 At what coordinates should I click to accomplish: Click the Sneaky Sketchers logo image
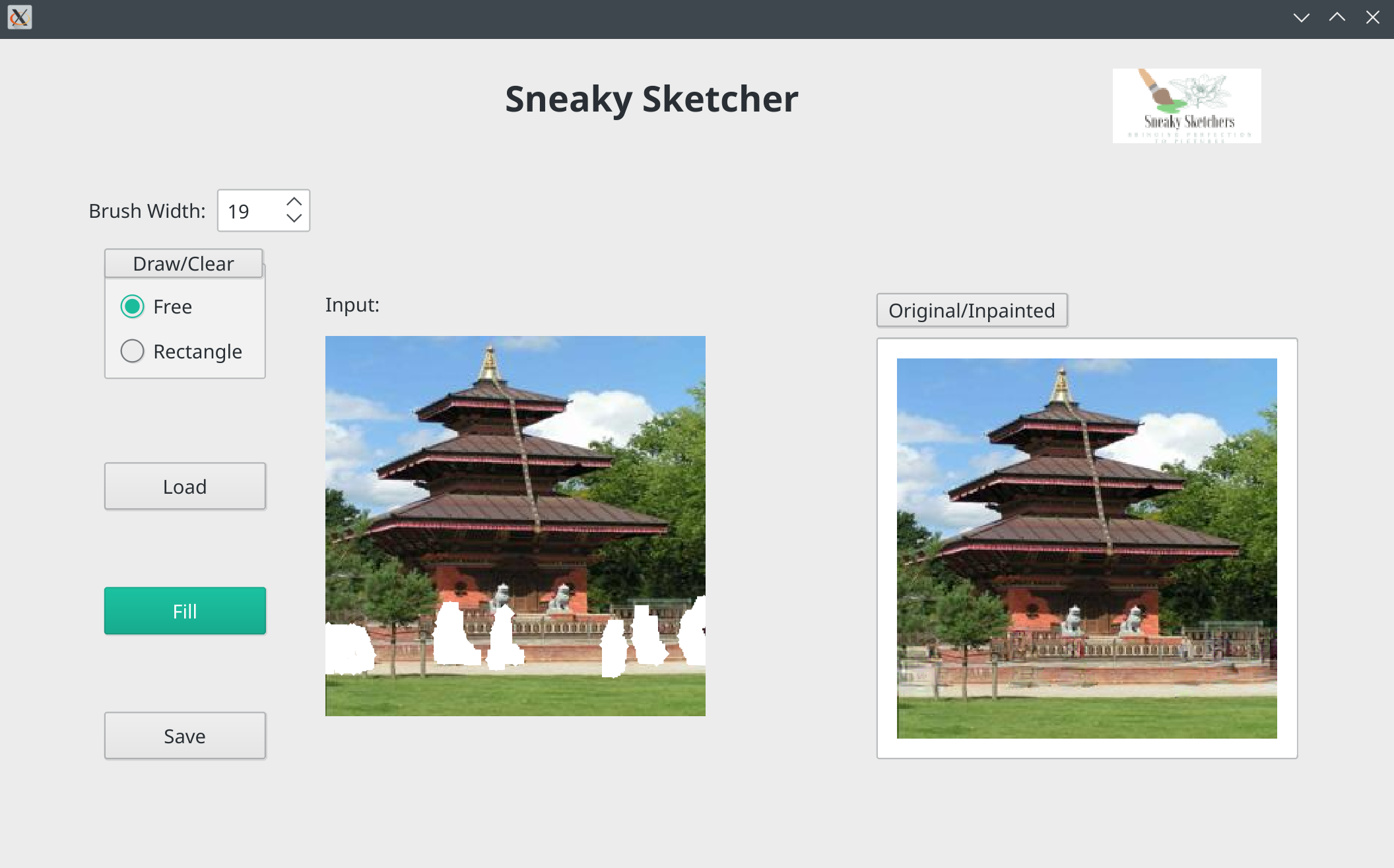click(1186, 106)
